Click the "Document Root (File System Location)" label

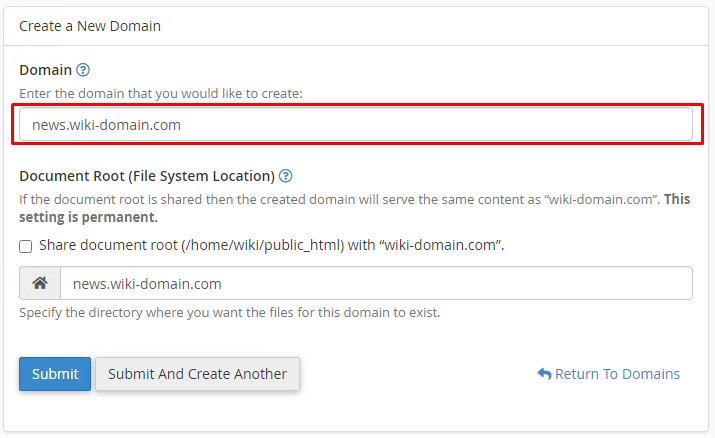pyautogui.click(x=147, y=176)
